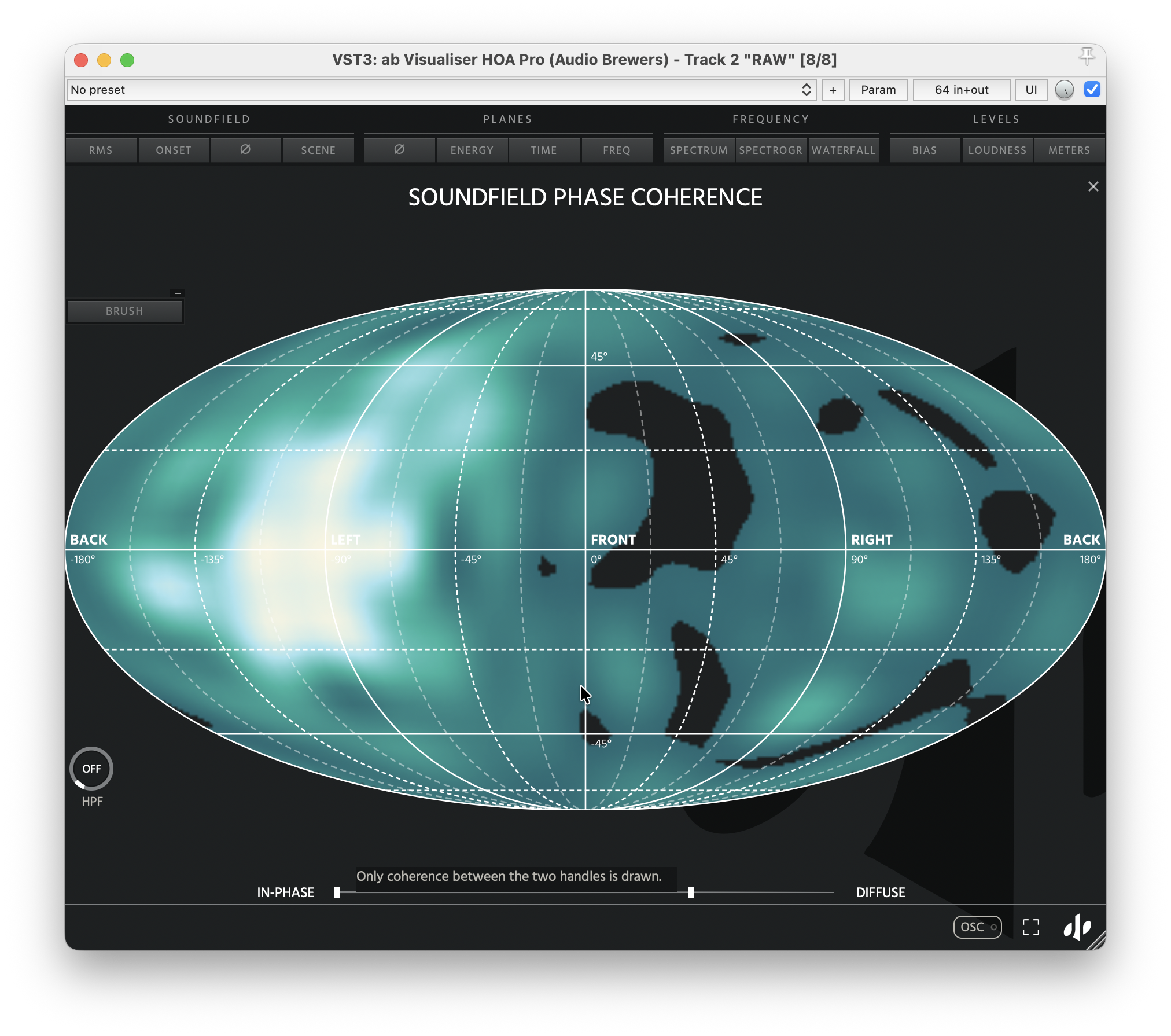The image size is (1171, 1036).
Task: Select the Planes phase (∅) view
Action: [x=399, y=150]
